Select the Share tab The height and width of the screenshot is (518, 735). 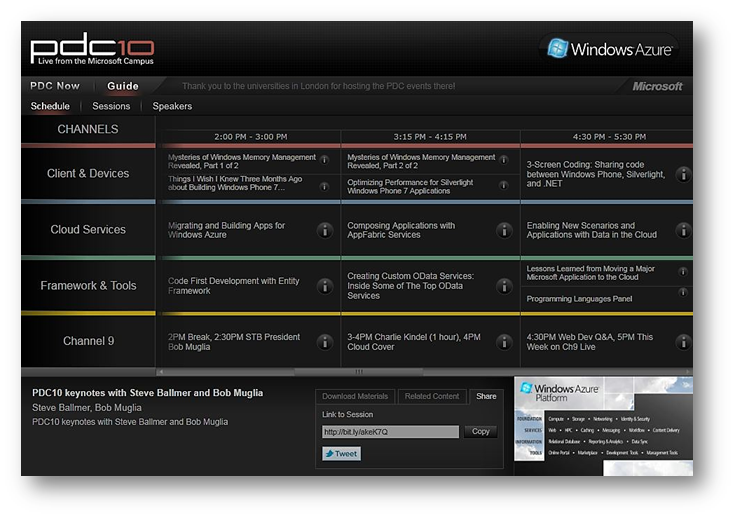(x=486, y=396)
